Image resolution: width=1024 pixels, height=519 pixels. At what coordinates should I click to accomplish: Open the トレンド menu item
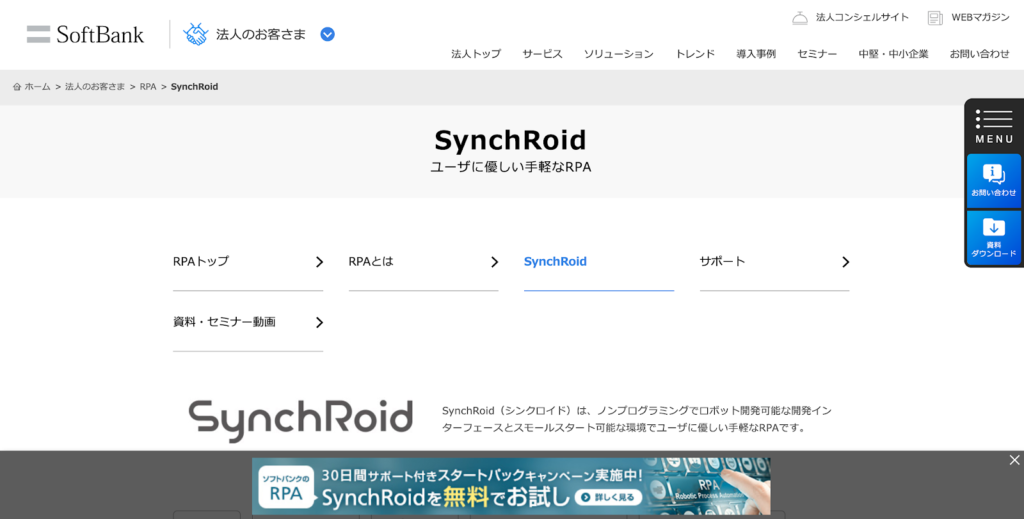(x=695, y=54)
